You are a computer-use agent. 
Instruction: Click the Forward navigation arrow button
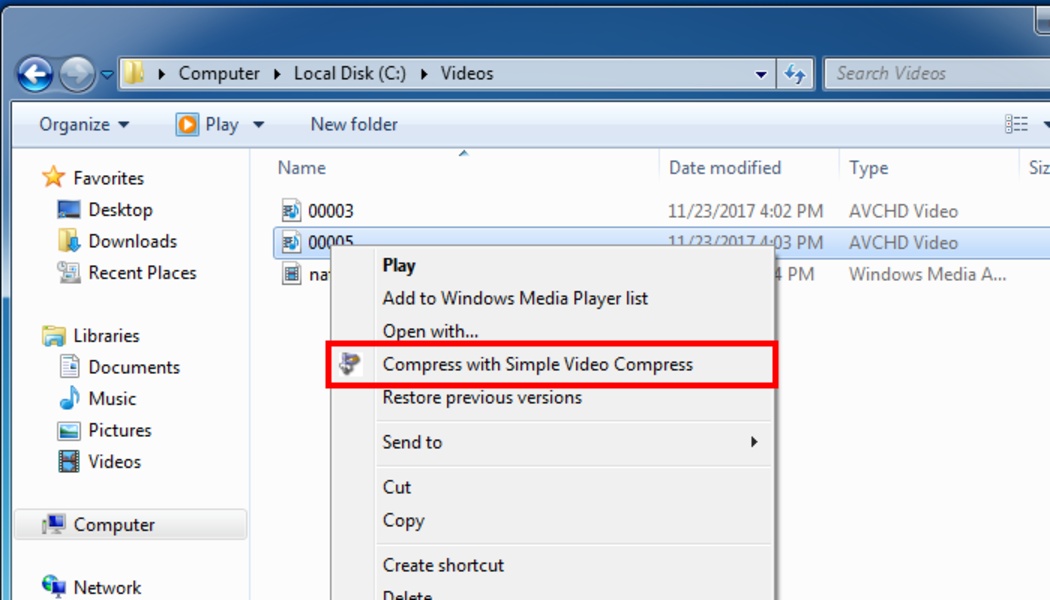(76, 73)
